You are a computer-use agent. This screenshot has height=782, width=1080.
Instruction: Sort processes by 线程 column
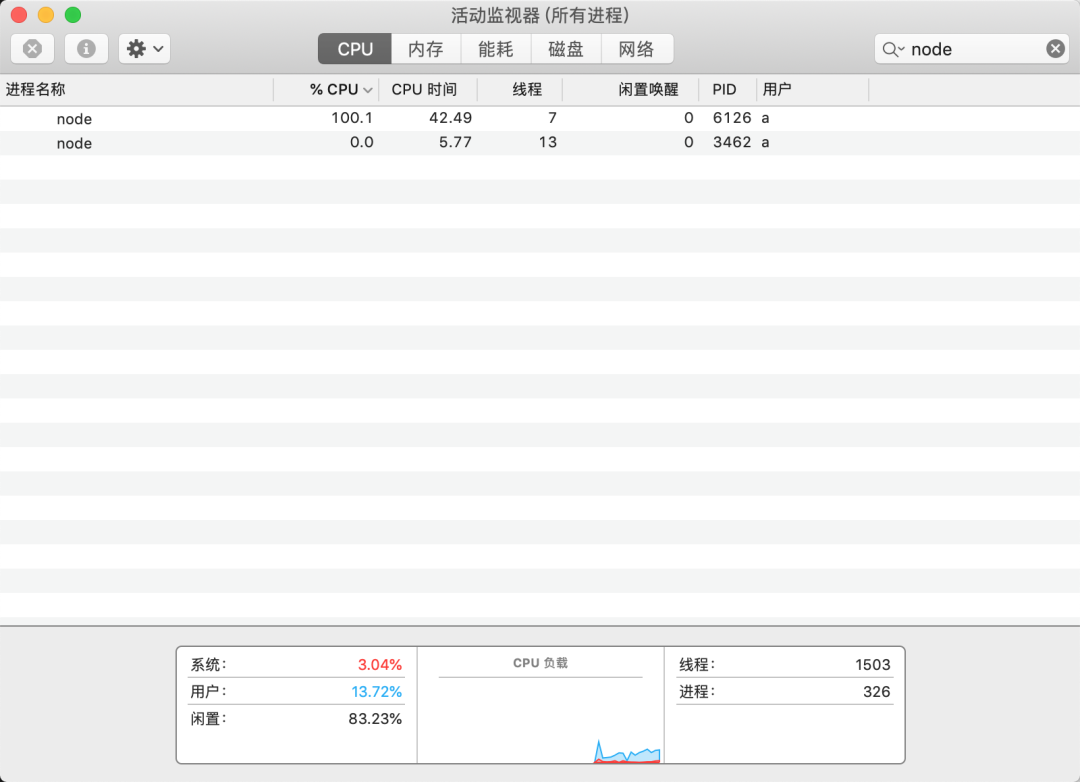527,90
